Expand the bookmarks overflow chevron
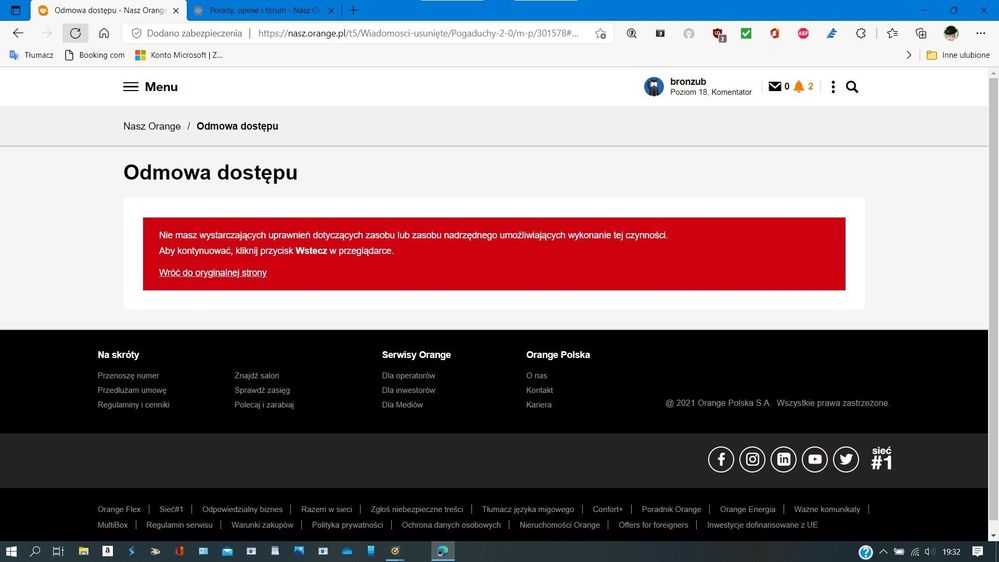The image size is (999, 562). 909,55
